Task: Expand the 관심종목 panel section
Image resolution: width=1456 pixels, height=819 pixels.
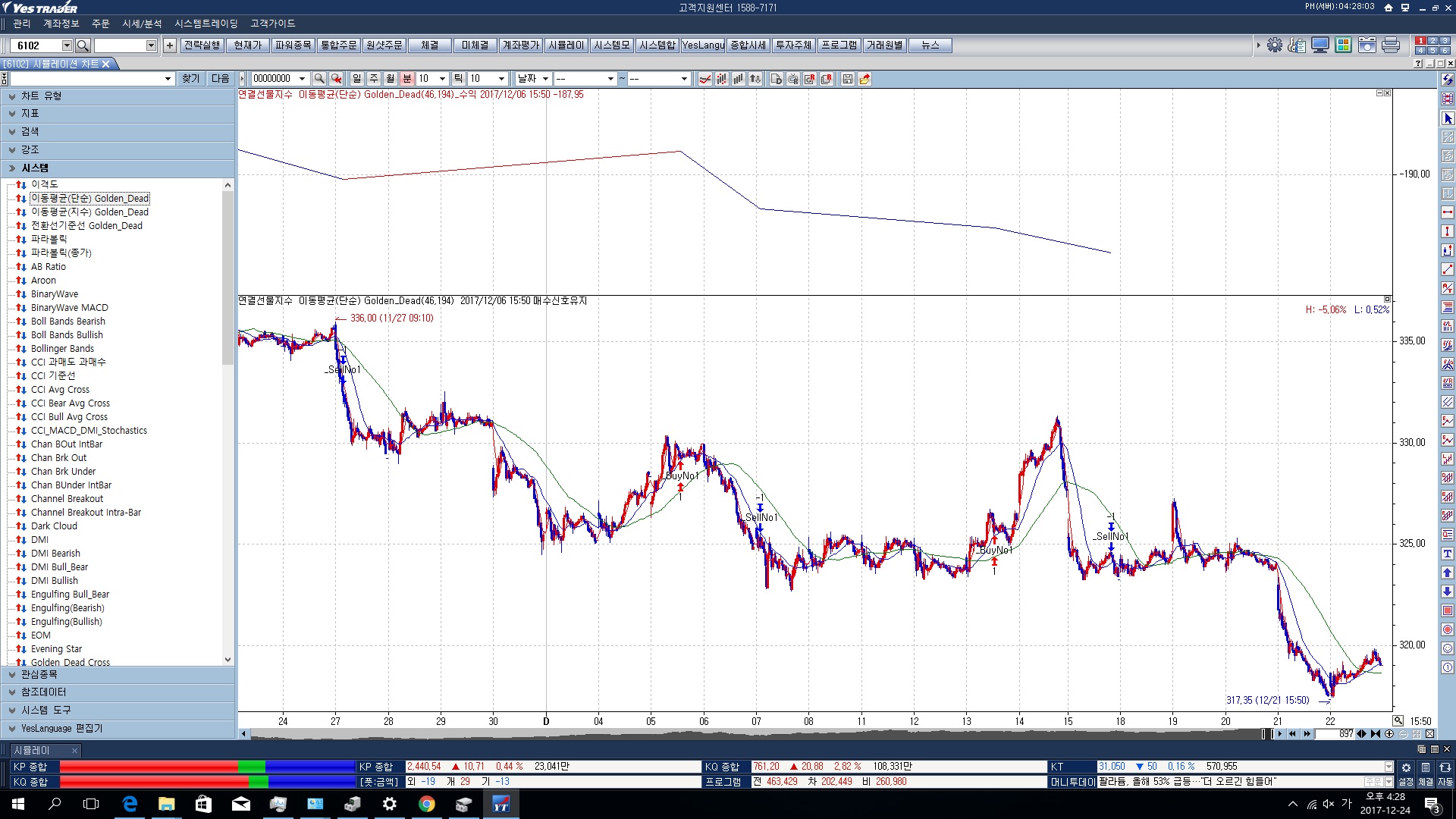Action: [x=39, y=674]
